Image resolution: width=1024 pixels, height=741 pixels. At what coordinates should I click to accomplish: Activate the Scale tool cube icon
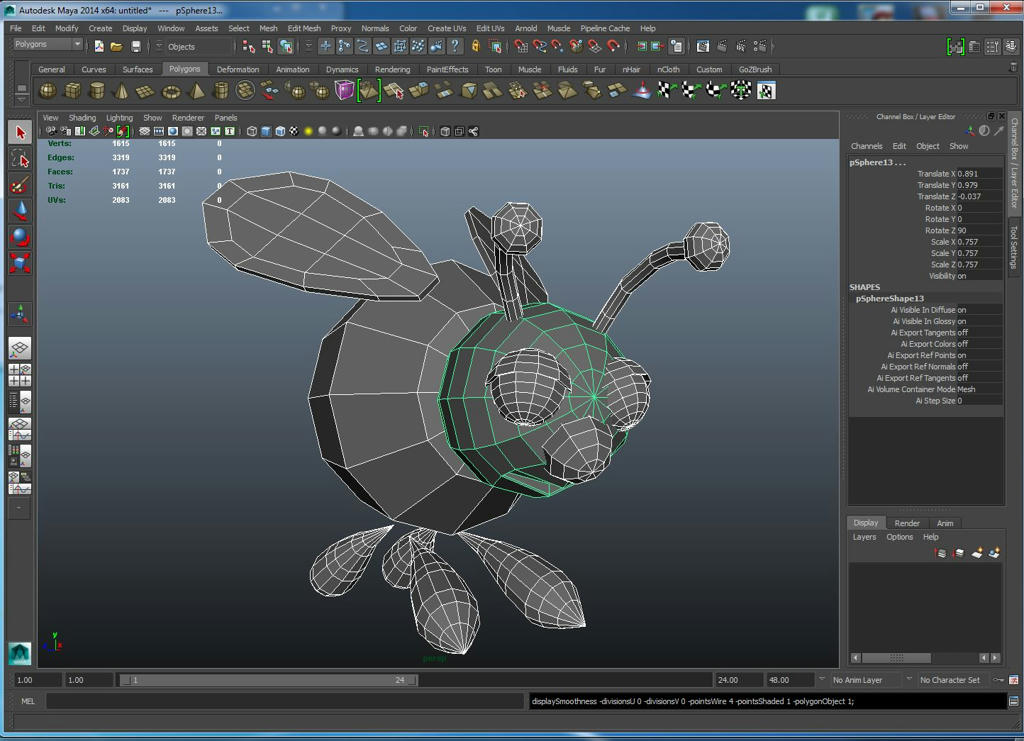click(x=20, y=263)
